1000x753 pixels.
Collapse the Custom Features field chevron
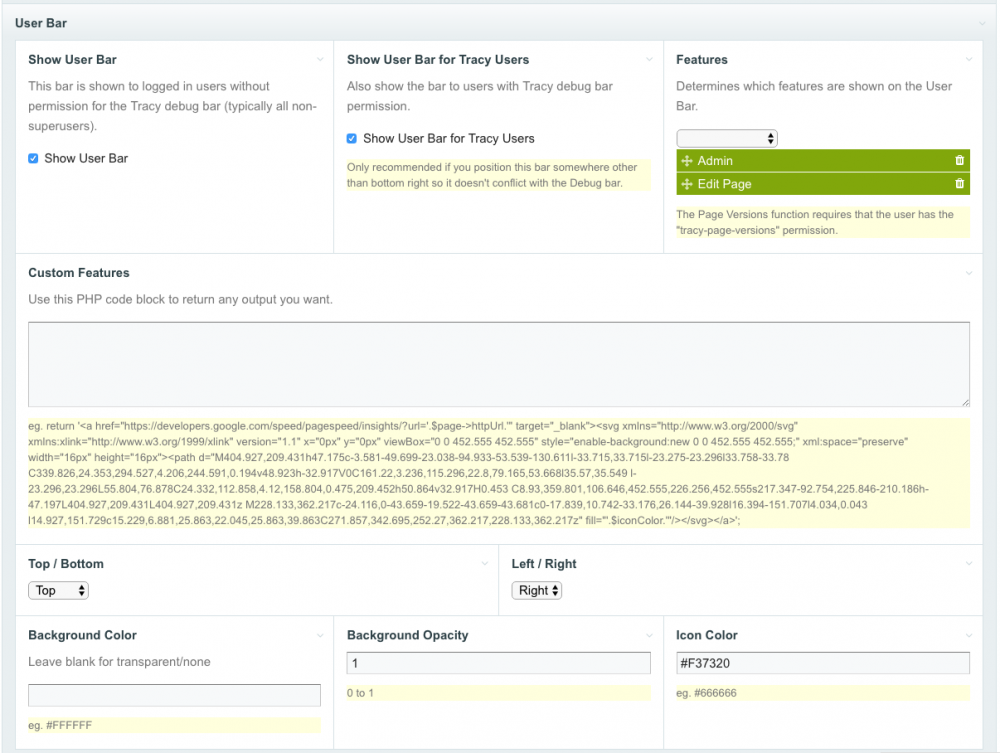coord(968,273)
